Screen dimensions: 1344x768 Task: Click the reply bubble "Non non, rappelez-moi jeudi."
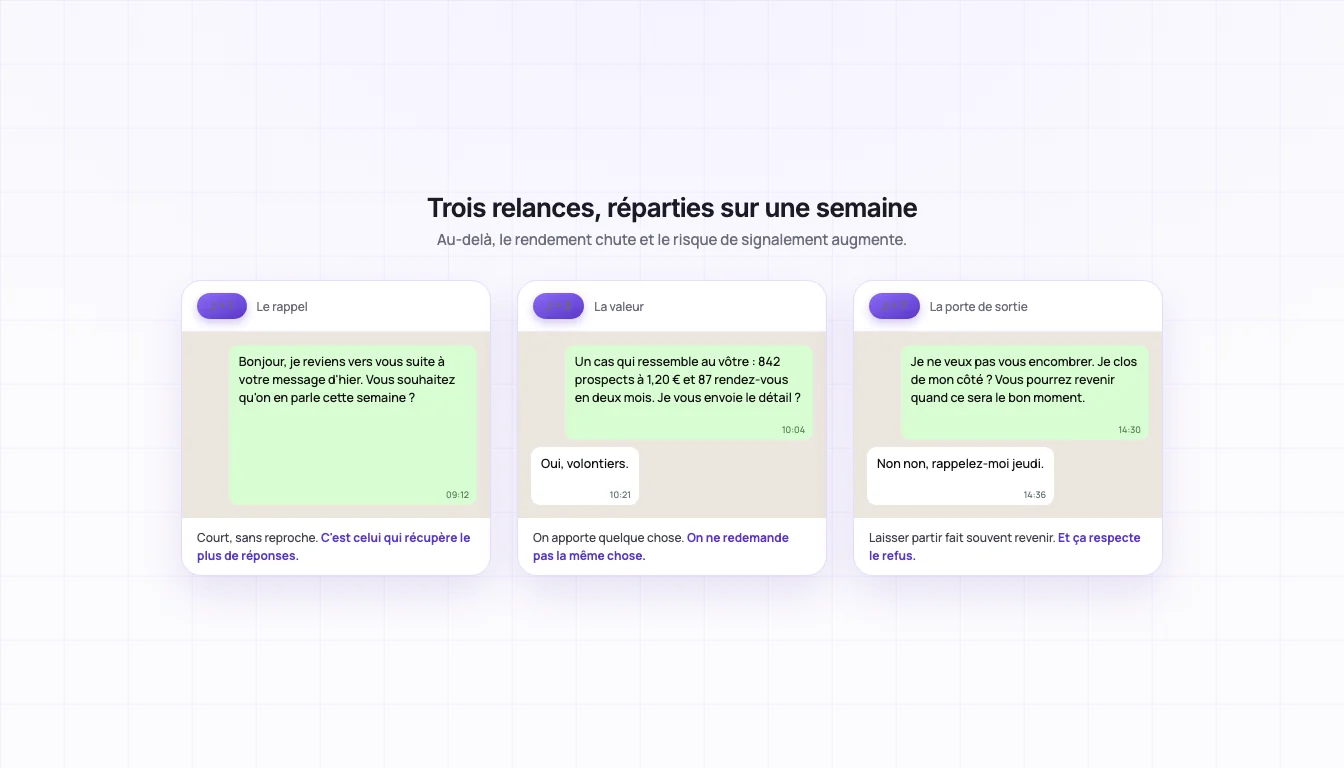point(960,476)
